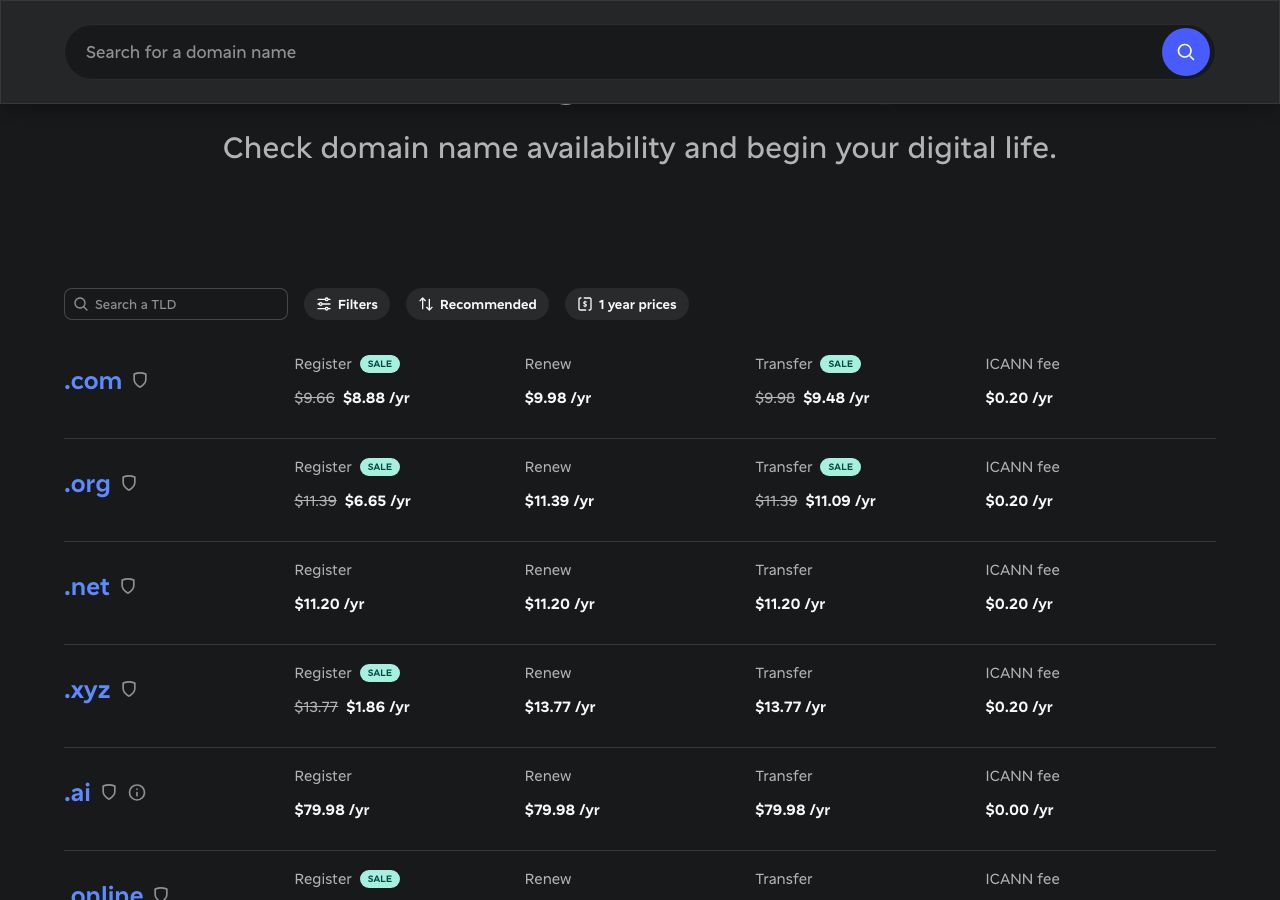Click the $6.65 /yr .org register price
This screenshot has width=1280, height=900.
point(378,501)
